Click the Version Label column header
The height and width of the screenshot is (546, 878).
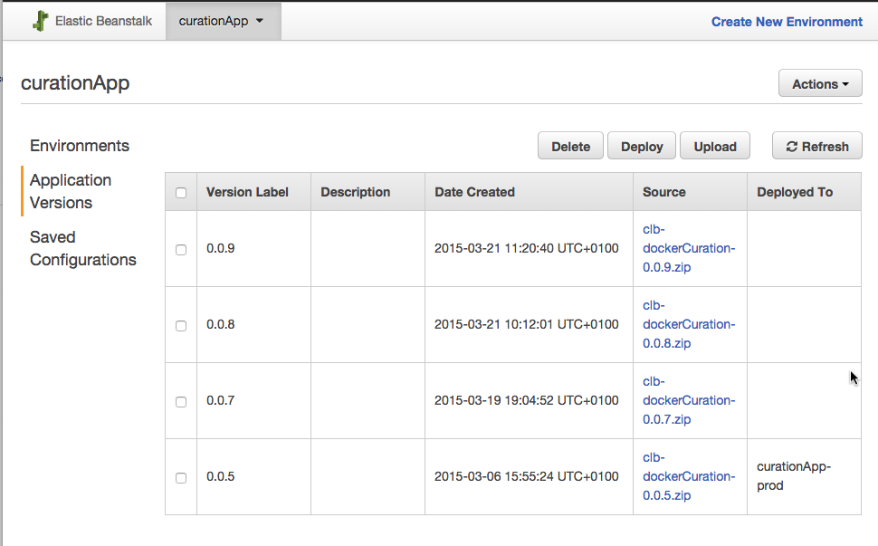coord(247,192)
